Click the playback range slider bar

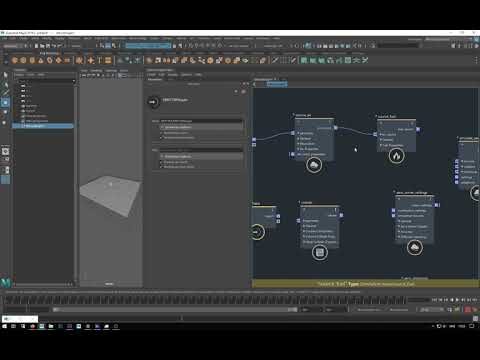[175, 310]
